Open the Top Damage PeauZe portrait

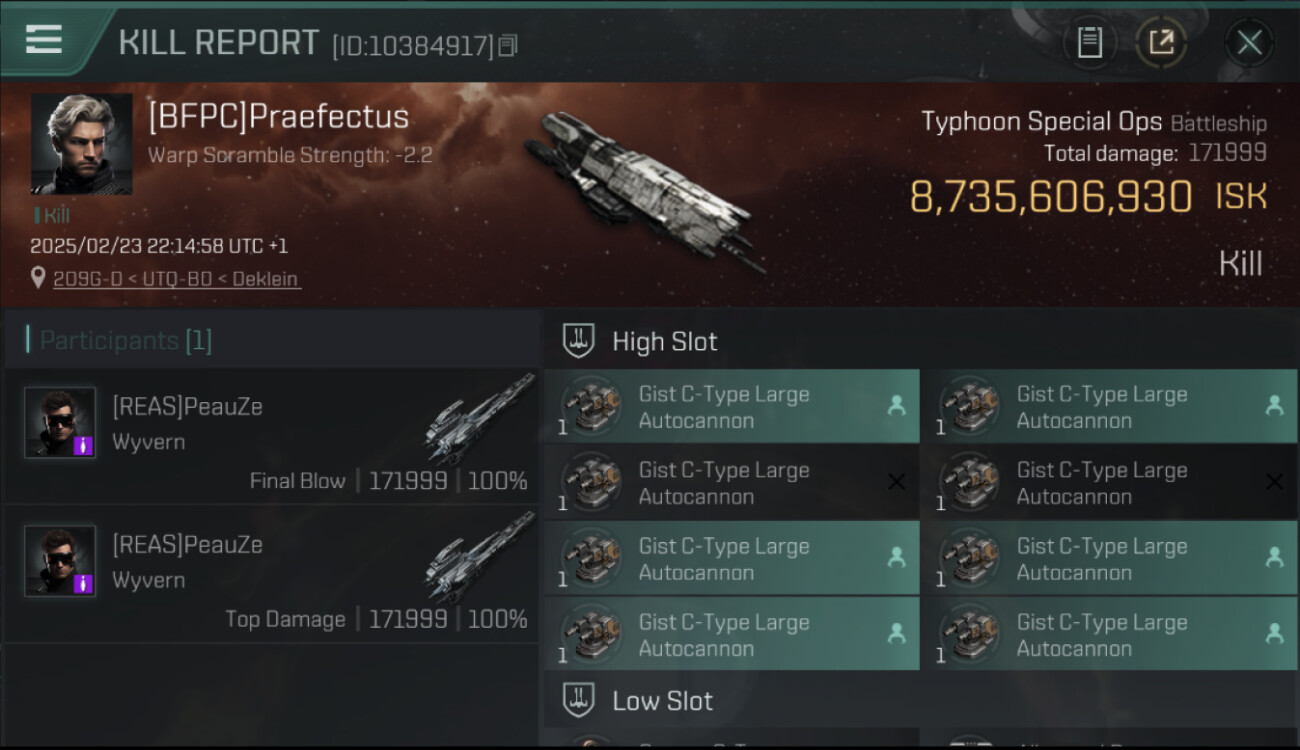point(60,560)
